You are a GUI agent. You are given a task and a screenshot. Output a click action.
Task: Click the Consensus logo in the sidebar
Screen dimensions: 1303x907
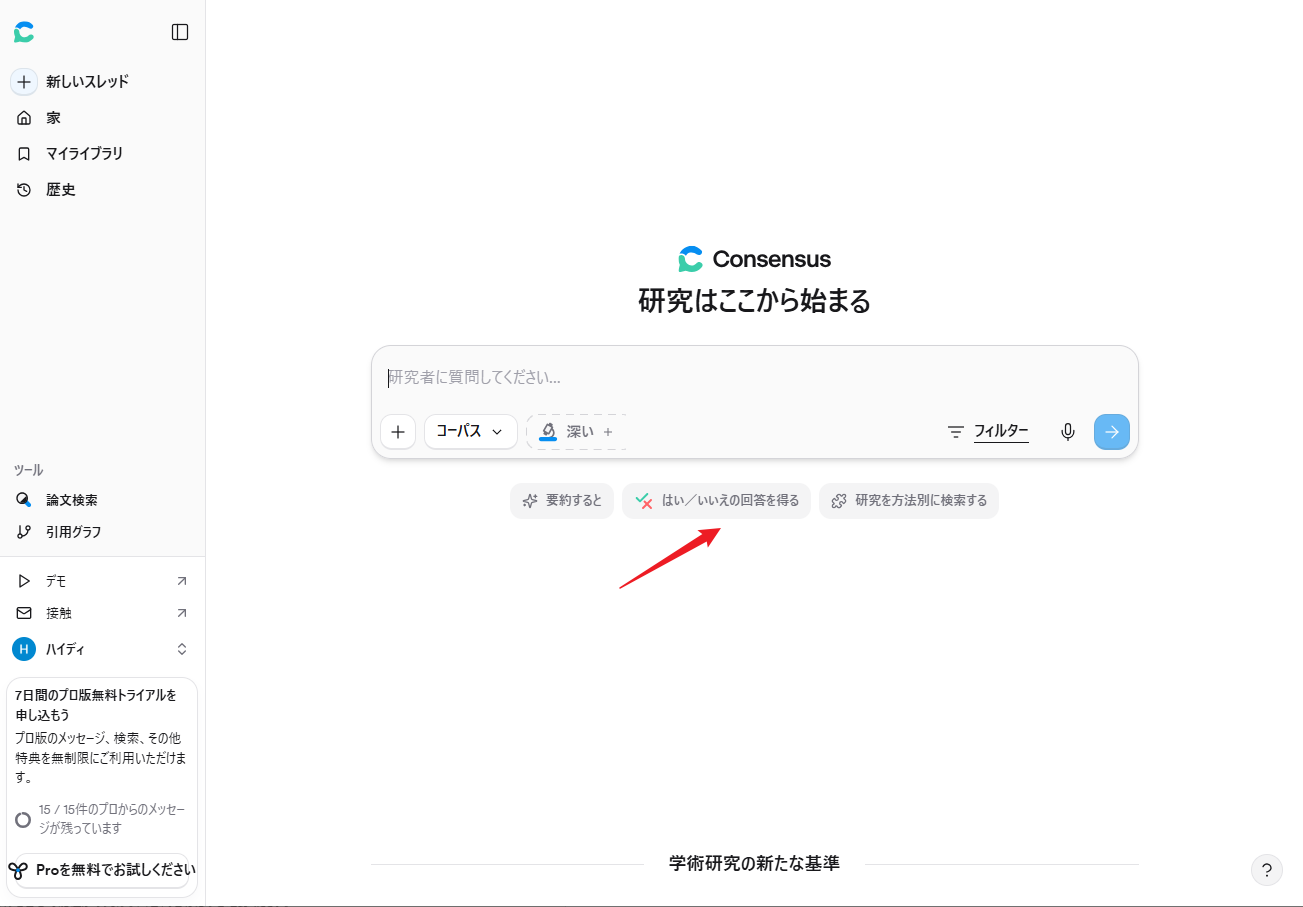coord(24,32)
